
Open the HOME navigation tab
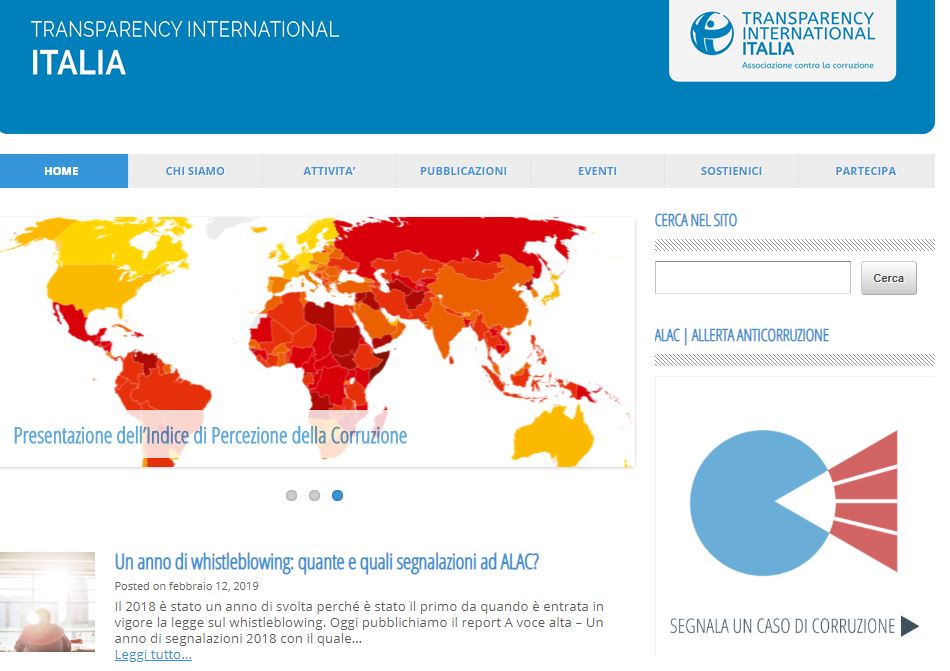coord(64,171)
